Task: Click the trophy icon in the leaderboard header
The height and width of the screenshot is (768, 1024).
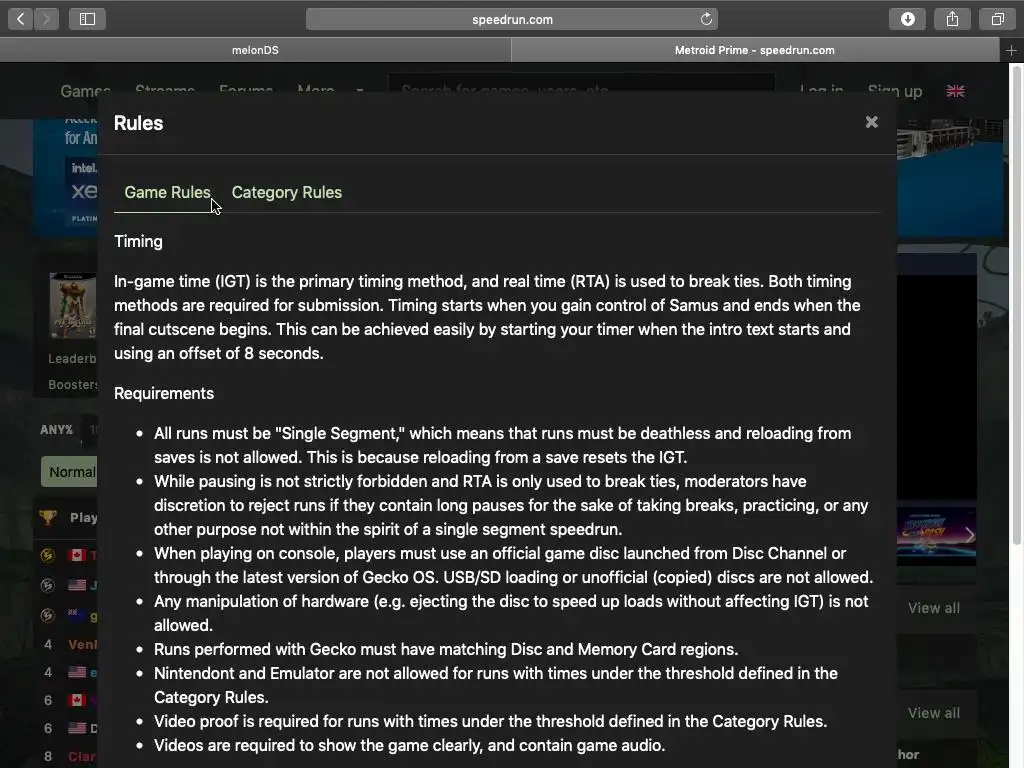Action: coord(48,517)
